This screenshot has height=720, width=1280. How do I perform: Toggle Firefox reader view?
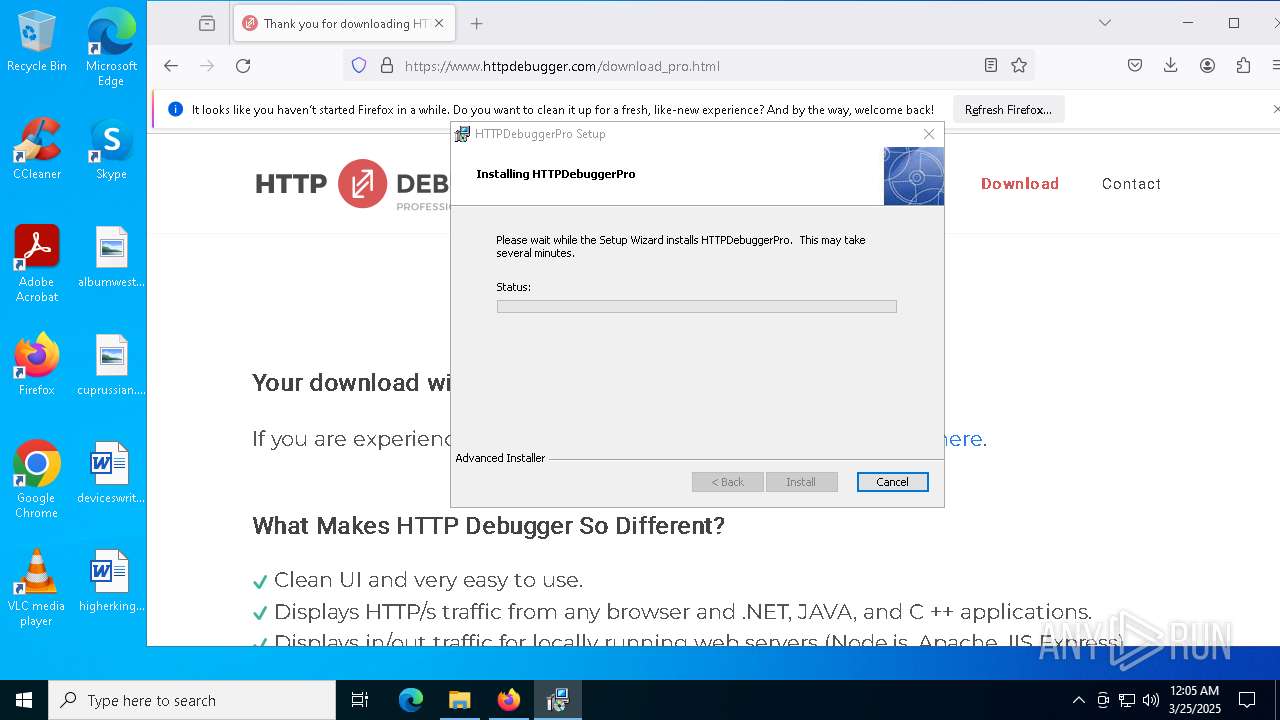[991, 66]
